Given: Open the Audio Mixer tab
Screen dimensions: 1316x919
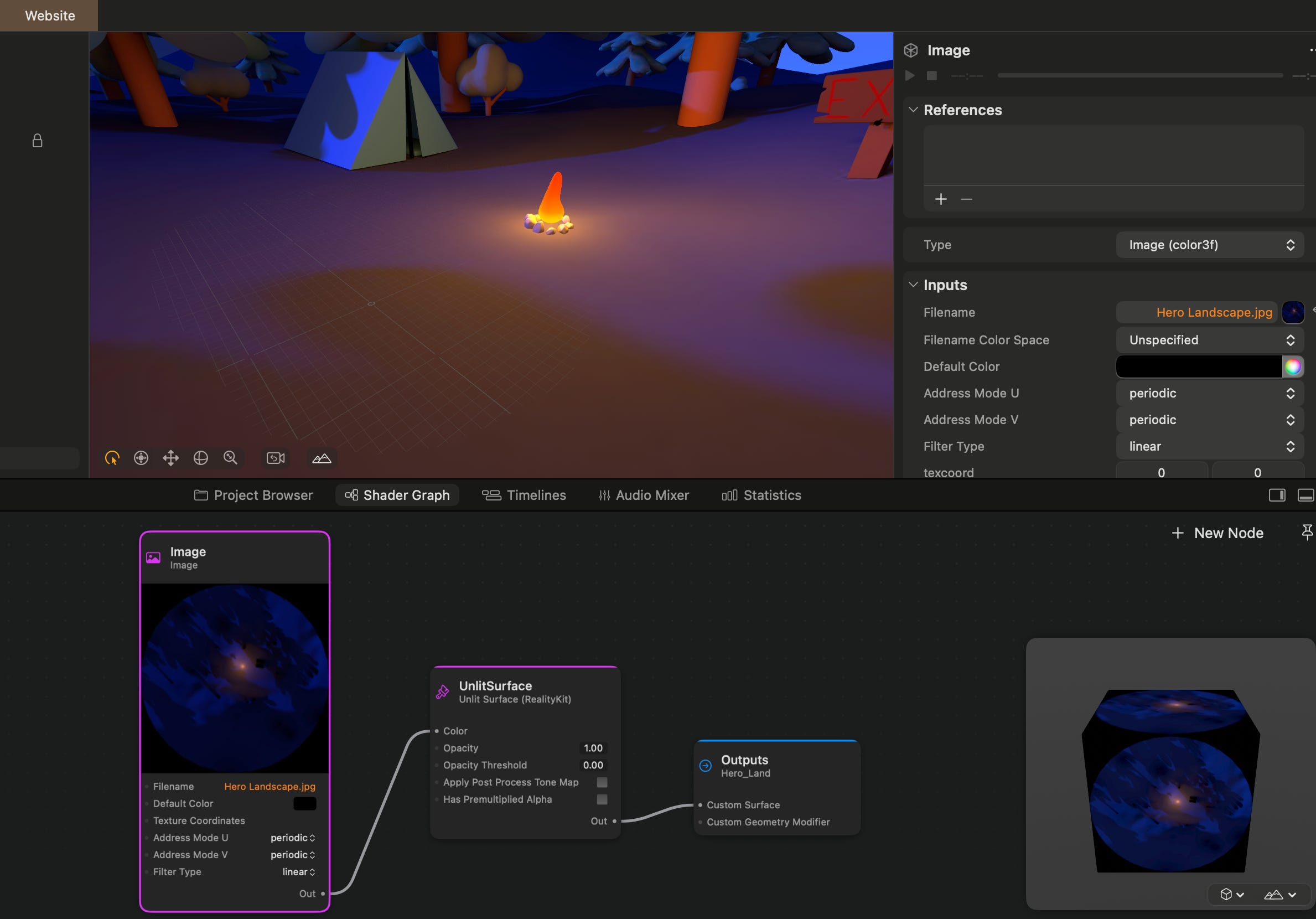Looking at the screenshot, I should click(x=644, y=495).
